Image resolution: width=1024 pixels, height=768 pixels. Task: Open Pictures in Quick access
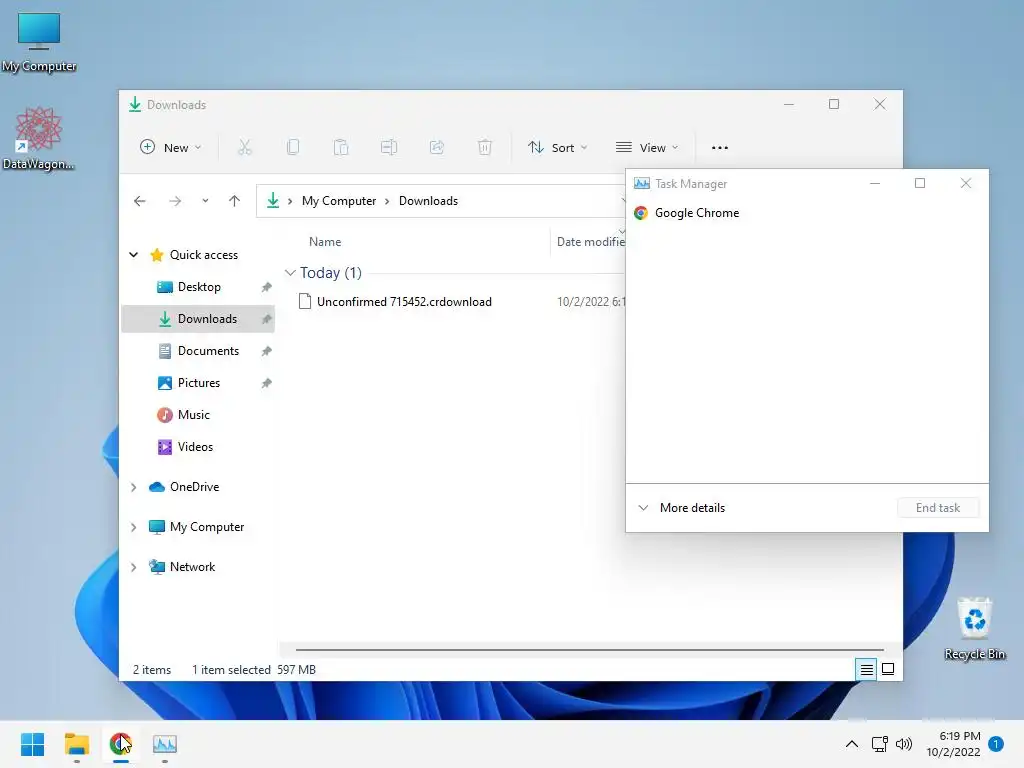point(198,383)
